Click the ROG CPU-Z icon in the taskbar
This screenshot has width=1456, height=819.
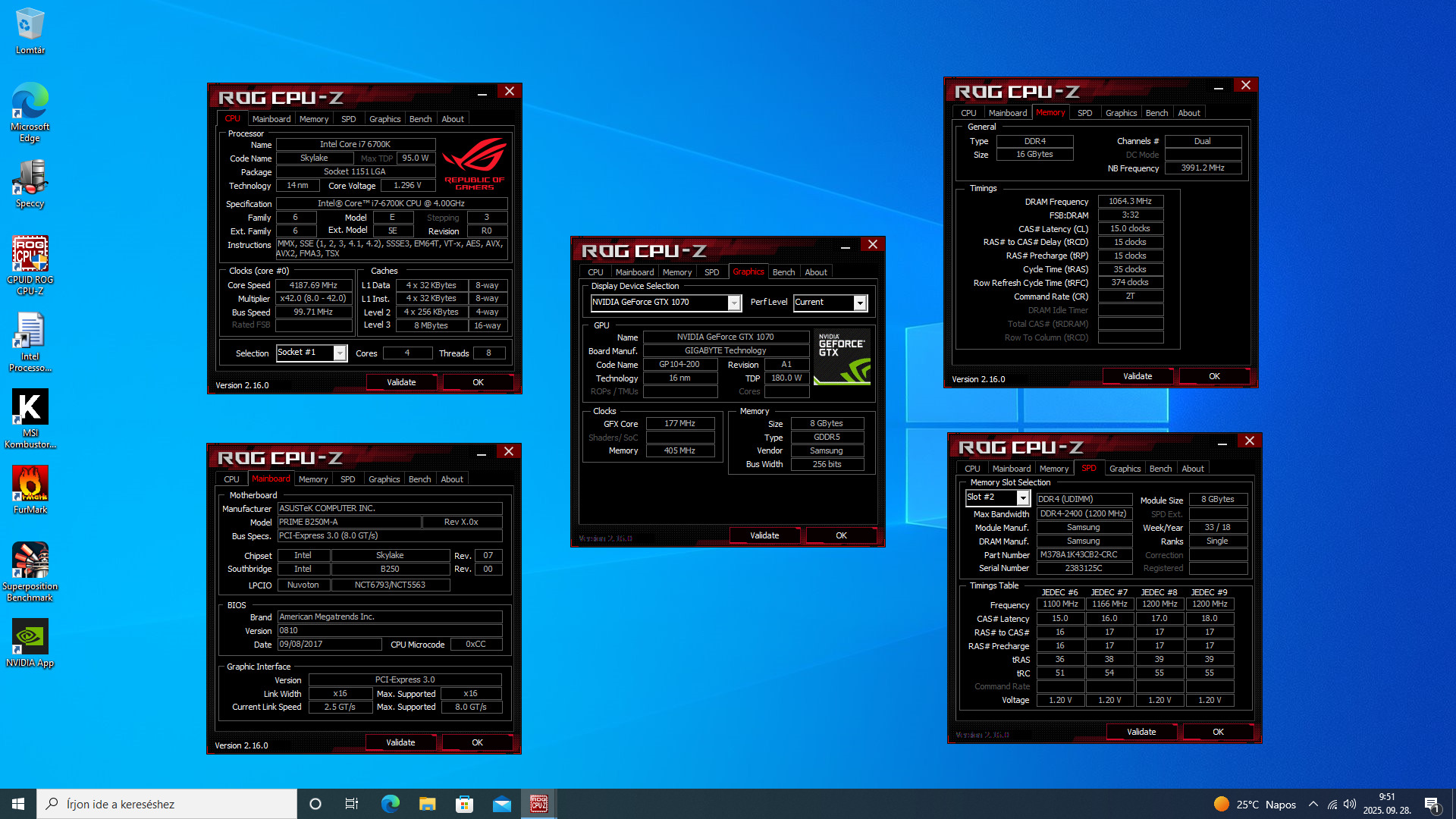[538, 804]
